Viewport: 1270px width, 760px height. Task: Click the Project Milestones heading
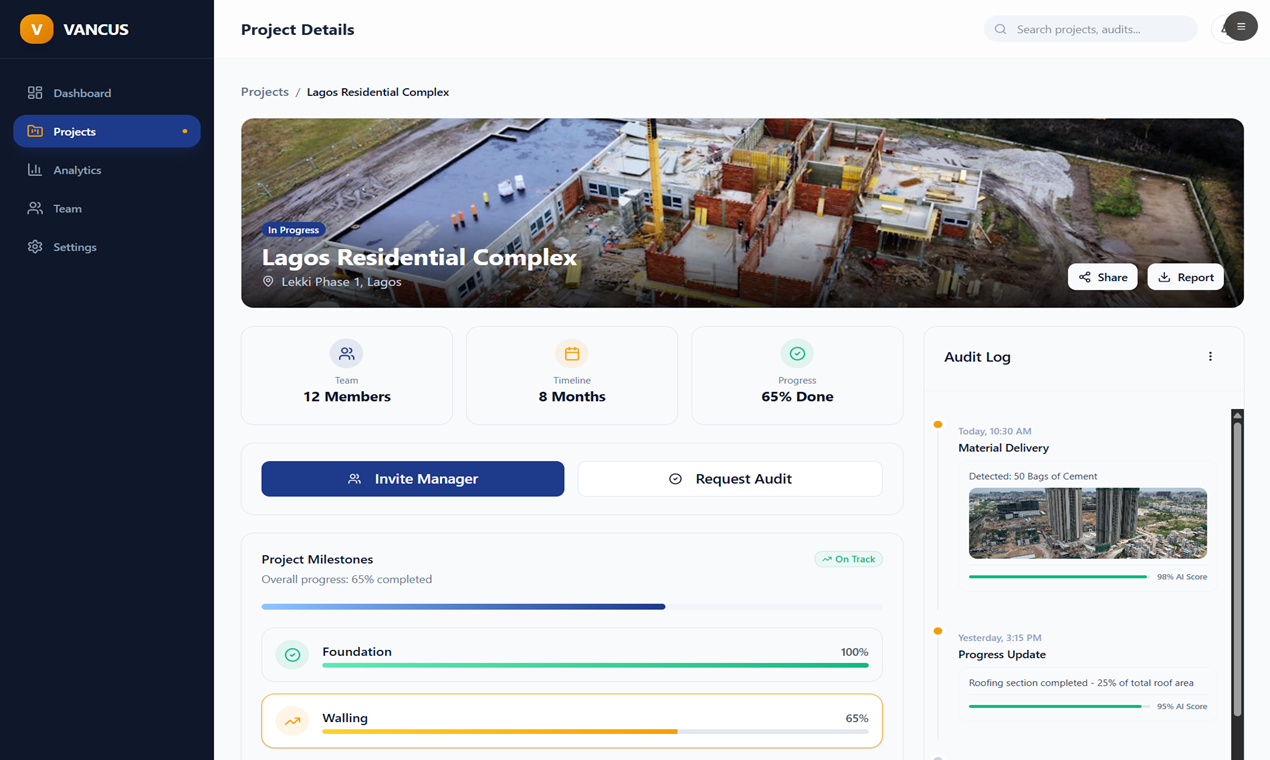317,559
